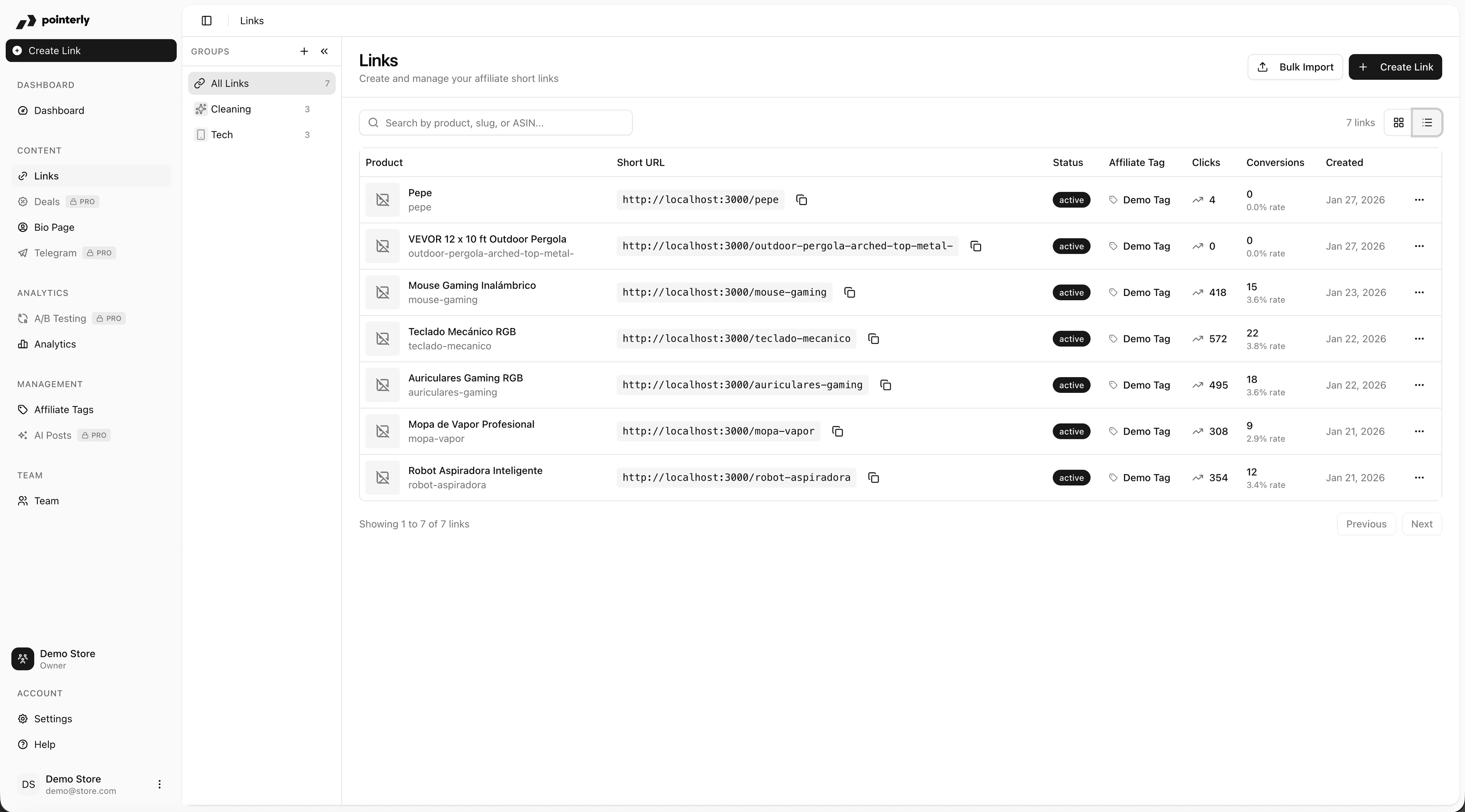Screen dimensions: 1465x812
Task: Copy the mopa-vapor short URL
Action: pos(837,431)
